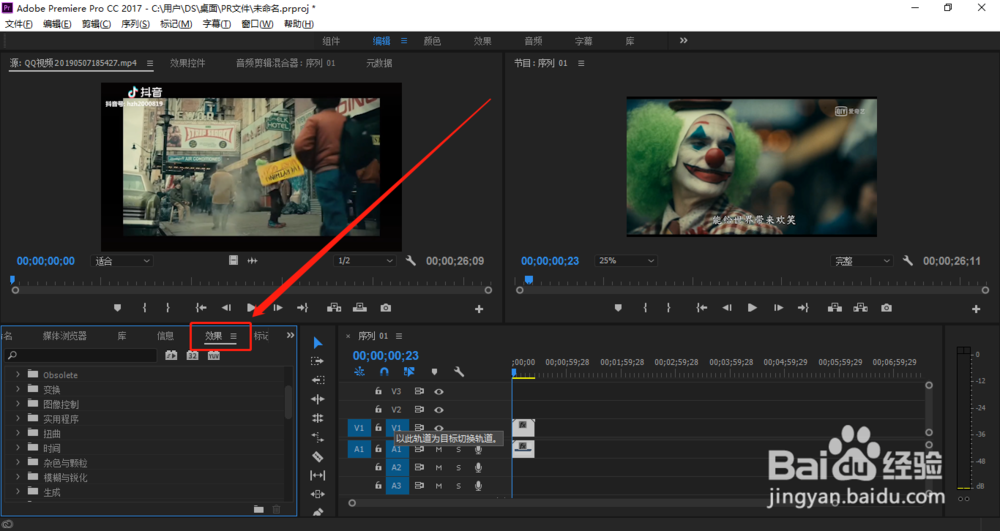Viewport: 1000px width, 531px height.
Task: Click Insert button in Source monitor
Action: (334, 308)
